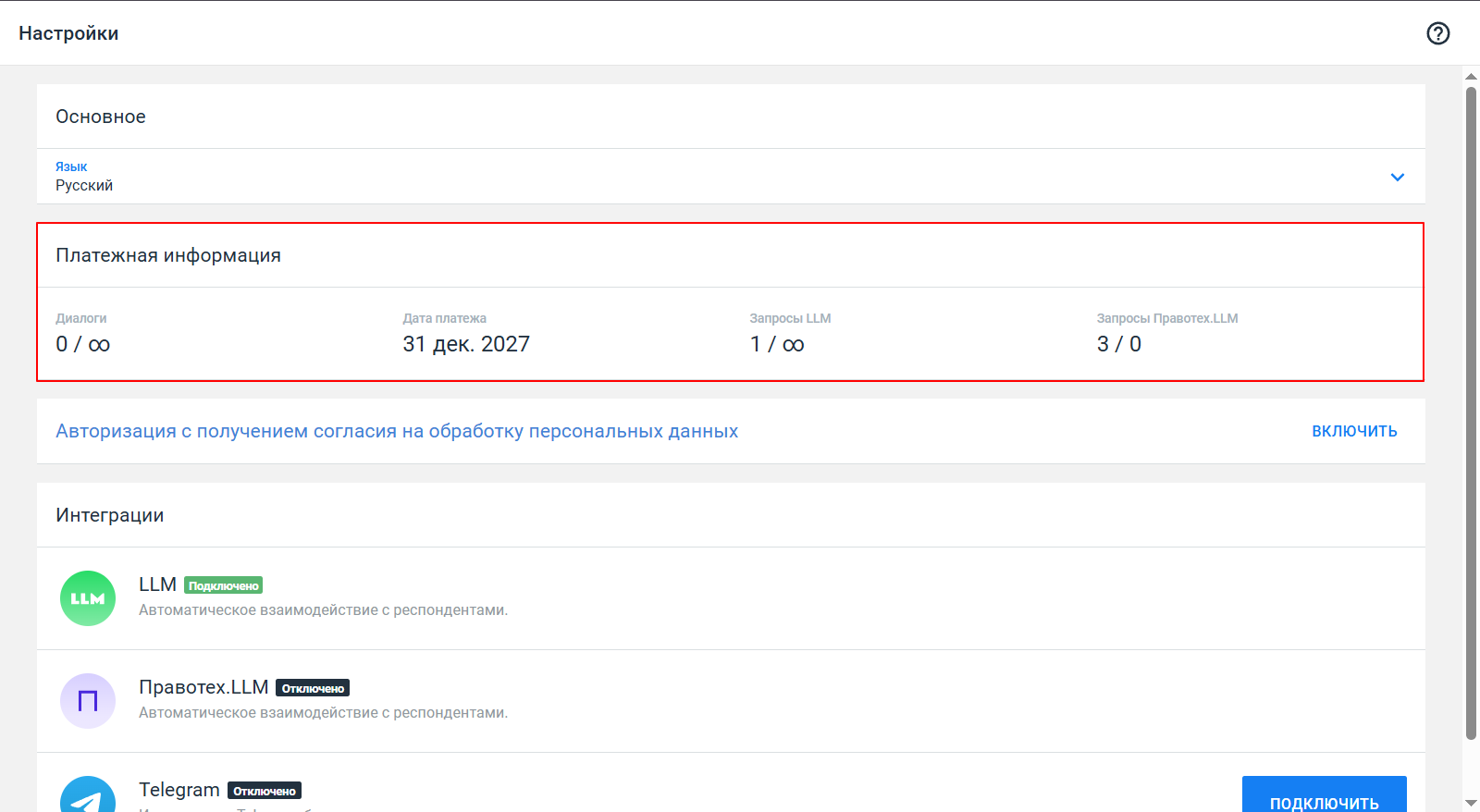Open the Авторизация с получением согласия link
This screenshot has width=1480, height=812.
pos(397,431)
